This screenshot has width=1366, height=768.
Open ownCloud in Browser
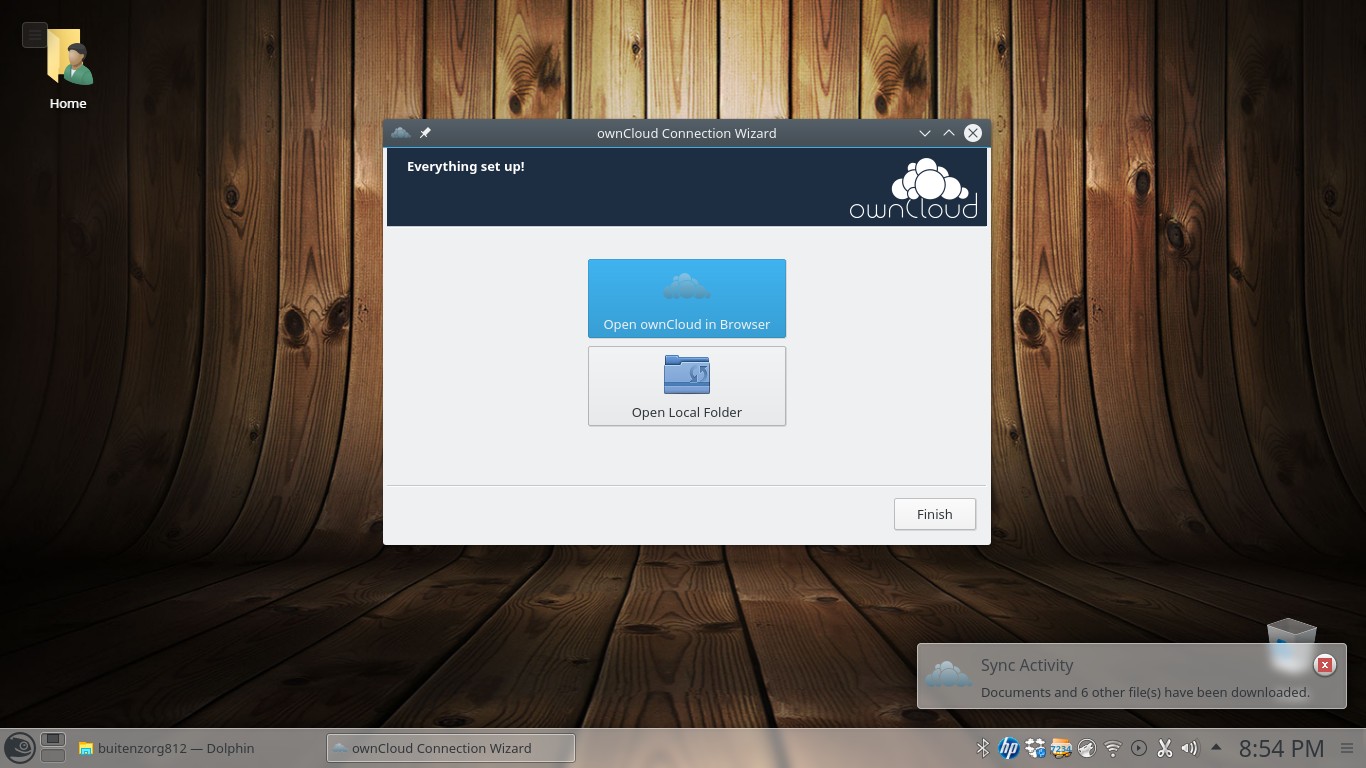tap(687, 298)
